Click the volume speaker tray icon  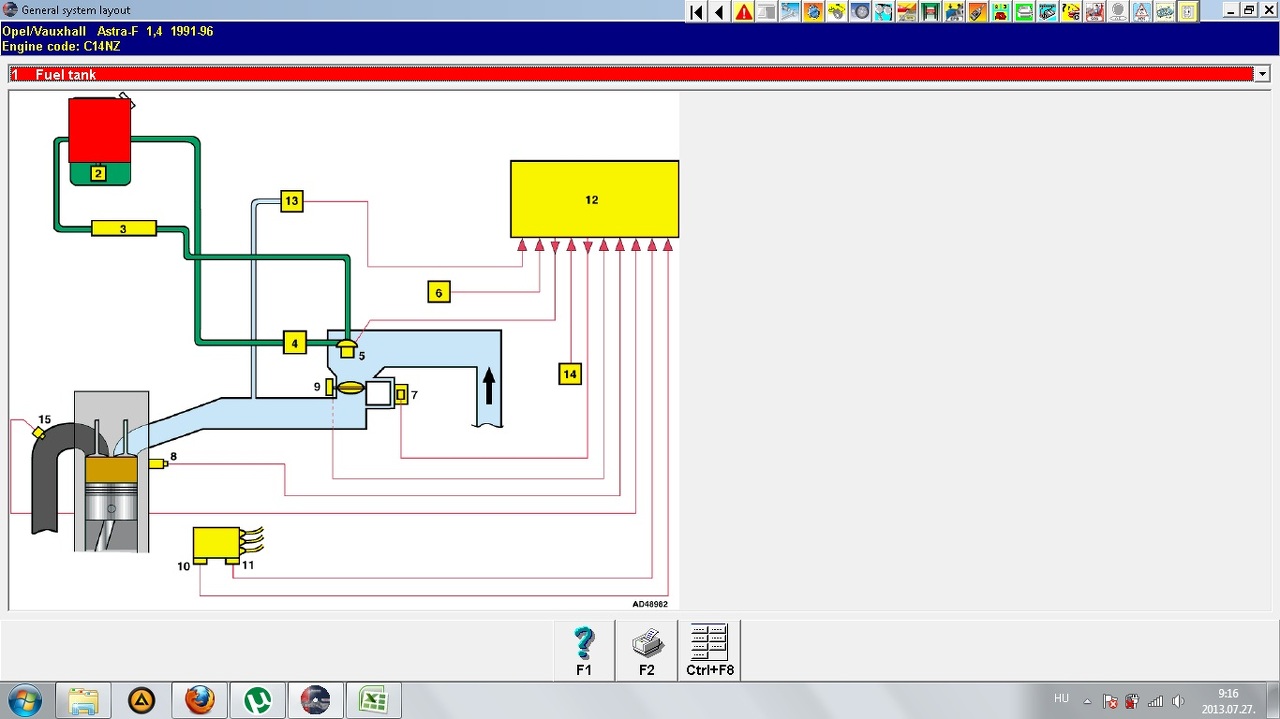click(x=1178, y=701)
